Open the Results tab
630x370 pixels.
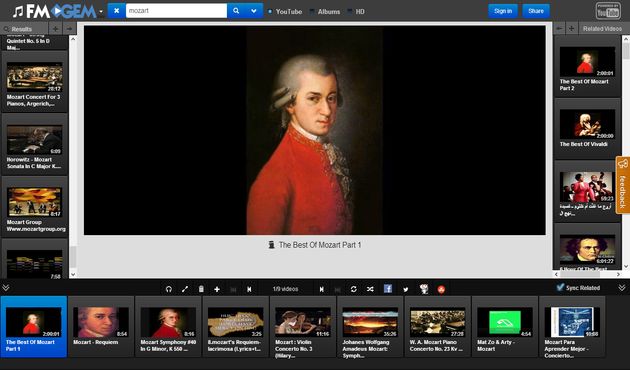pos(24,29)
